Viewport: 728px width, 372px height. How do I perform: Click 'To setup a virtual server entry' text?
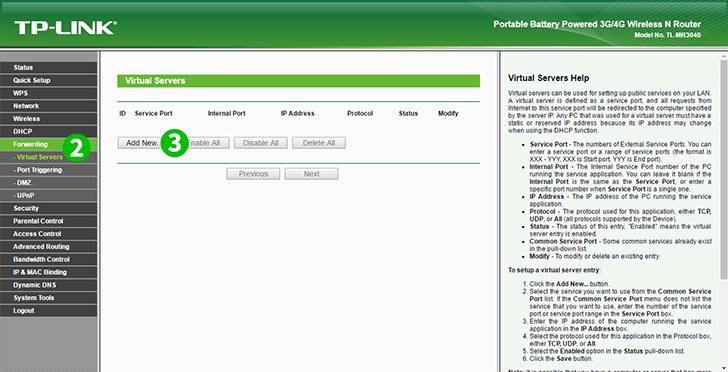pyautogui.click(x=554, y=270)
